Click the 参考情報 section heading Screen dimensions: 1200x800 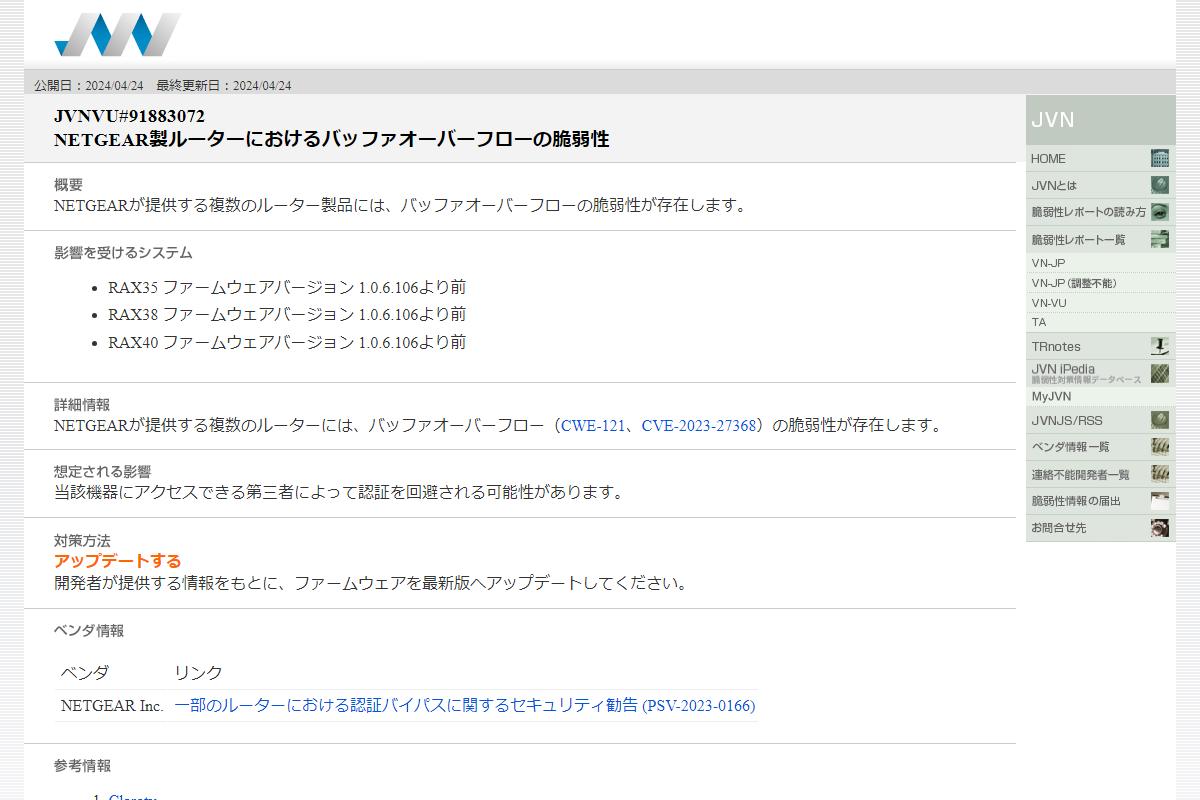[82, 766]
